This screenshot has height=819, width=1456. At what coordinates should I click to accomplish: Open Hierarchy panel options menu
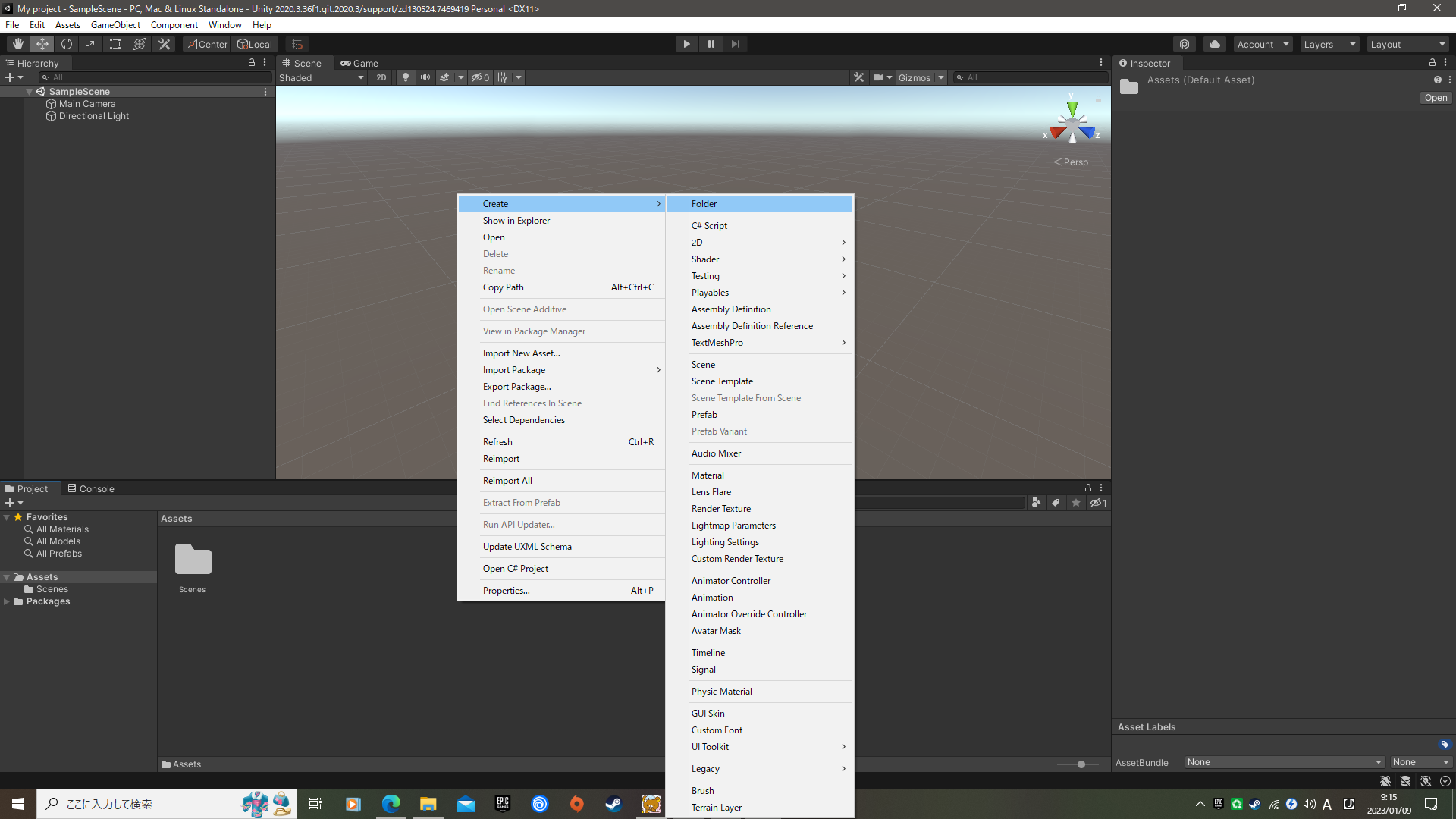[x=265, y=63]
